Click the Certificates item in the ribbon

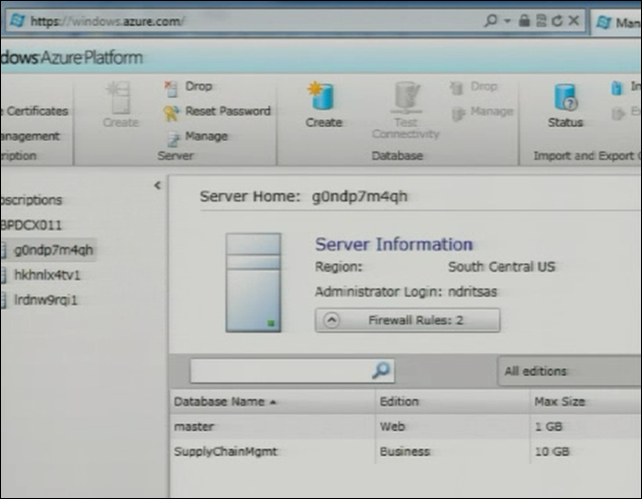(x=36, y=111)
